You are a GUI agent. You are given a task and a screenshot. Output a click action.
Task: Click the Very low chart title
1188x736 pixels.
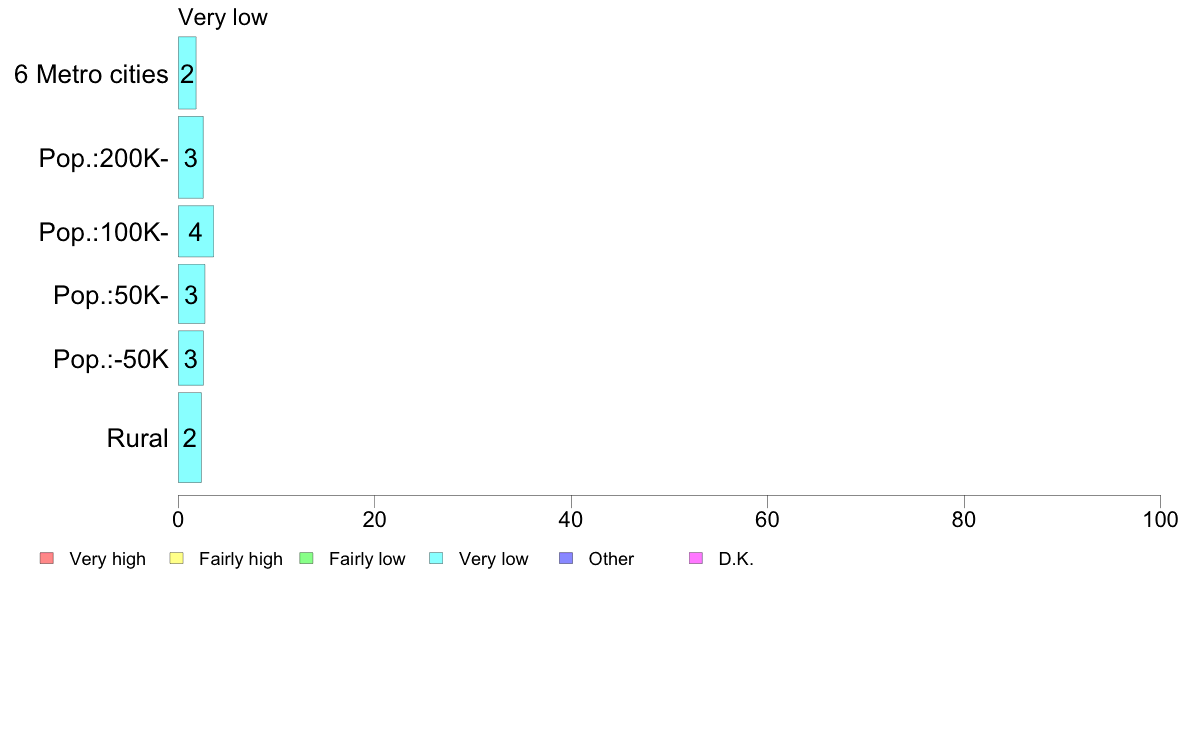tap(223, 17)
